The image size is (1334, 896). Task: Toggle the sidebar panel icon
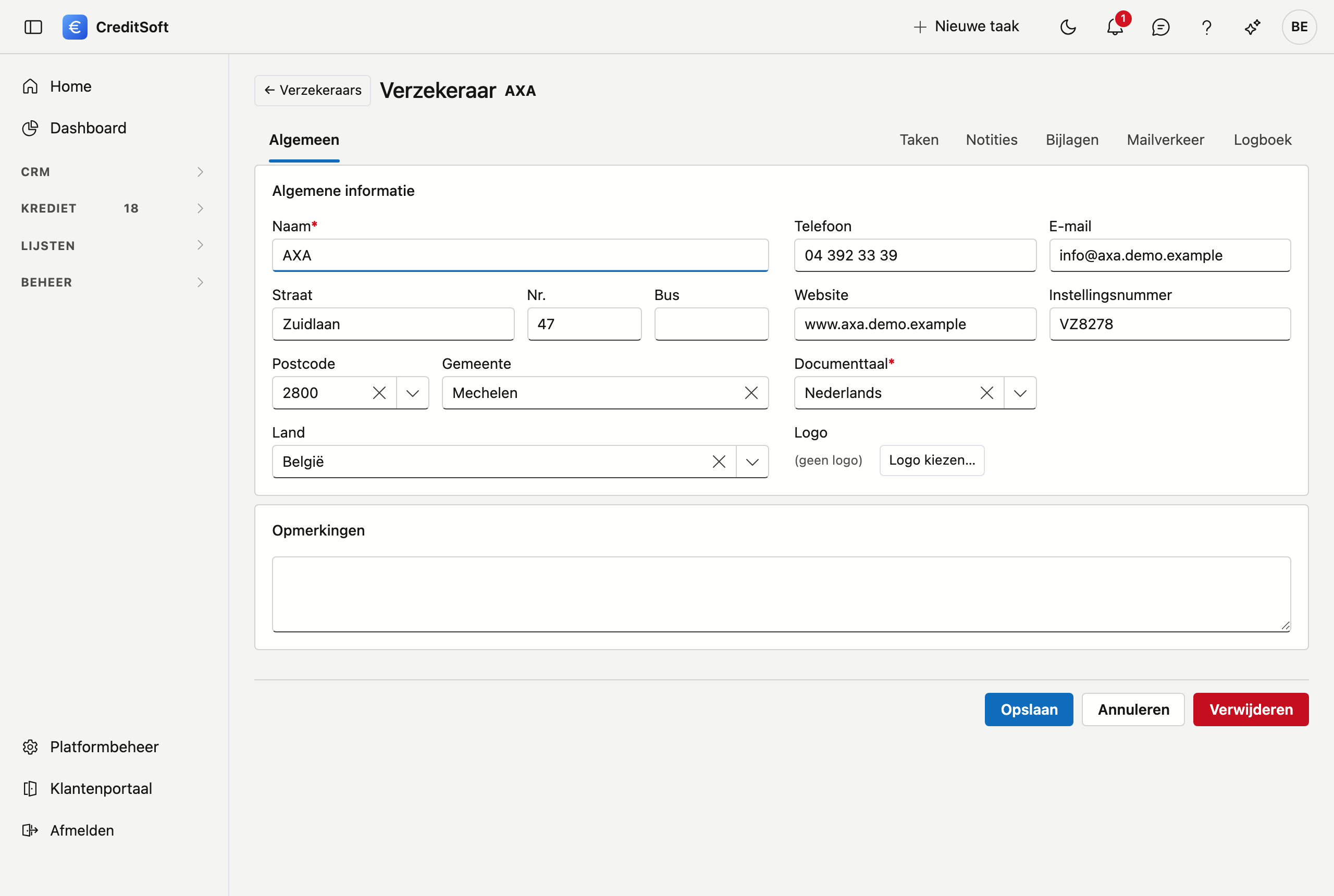coord(33,27)
